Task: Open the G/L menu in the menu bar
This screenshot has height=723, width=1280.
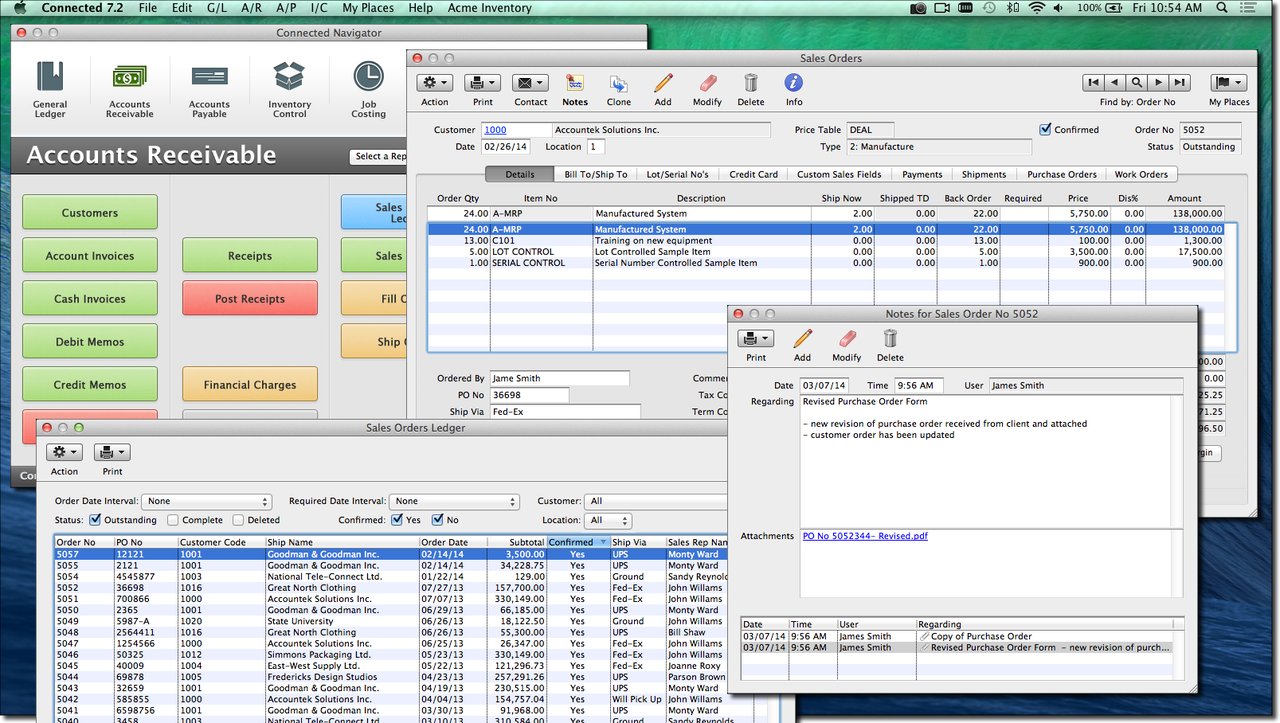Action: pyautogui.click(x=216, y=8)
